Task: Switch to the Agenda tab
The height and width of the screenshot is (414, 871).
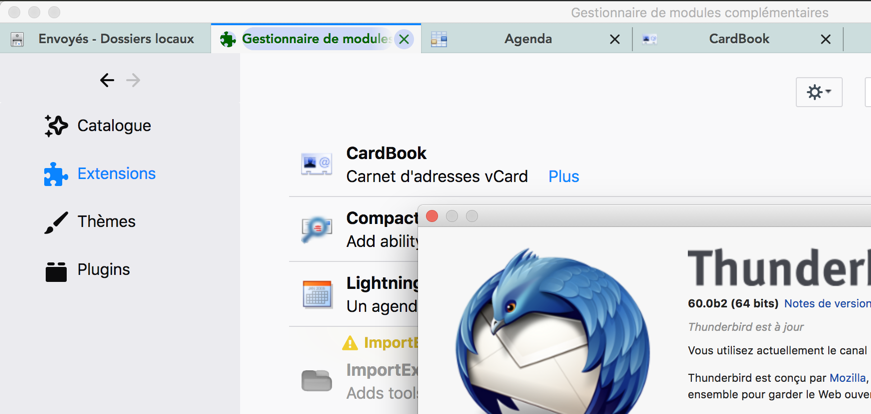Action: (x=528, y=39)
